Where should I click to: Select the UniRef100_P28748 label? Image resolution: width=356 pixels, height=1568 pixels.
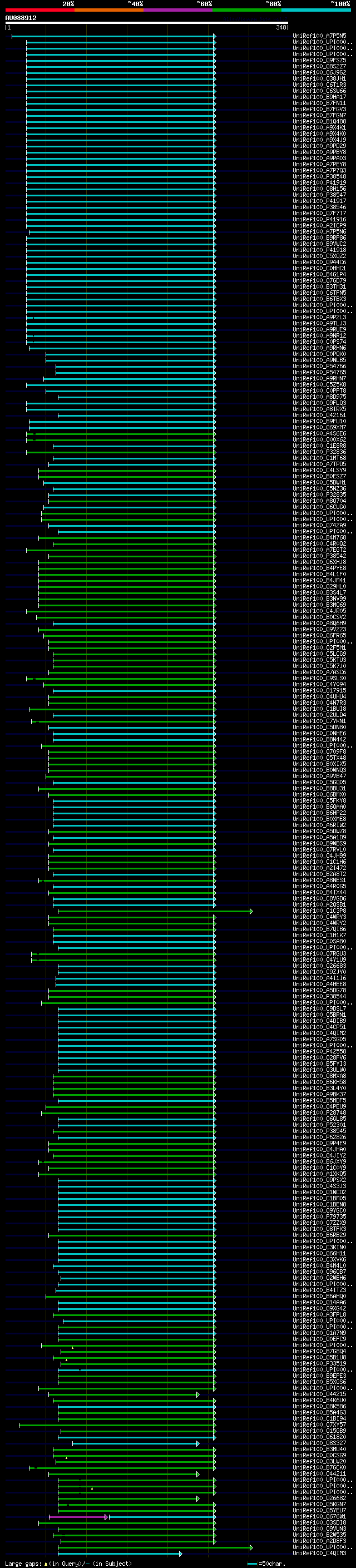pos(319,1112)
